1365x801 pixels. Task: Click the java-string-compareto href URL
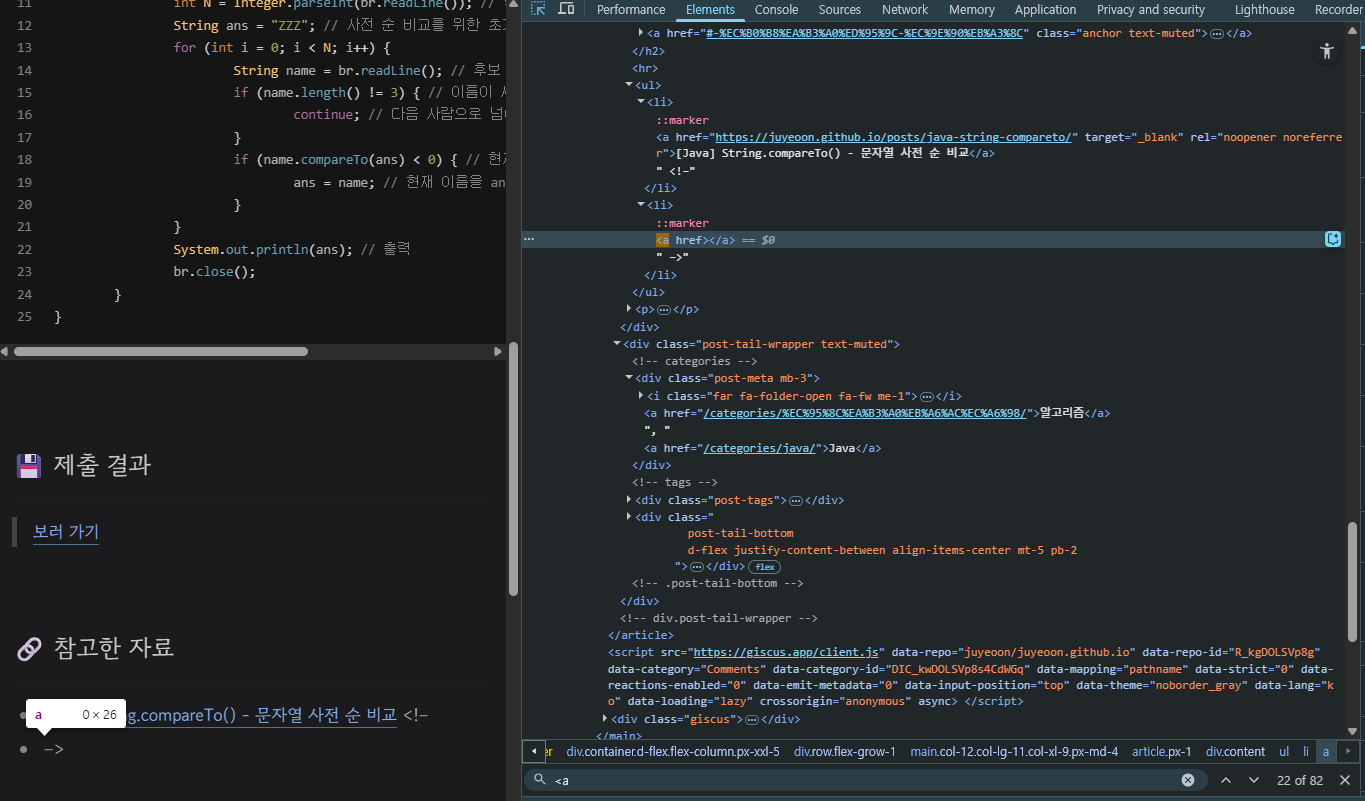pos(895,136)
